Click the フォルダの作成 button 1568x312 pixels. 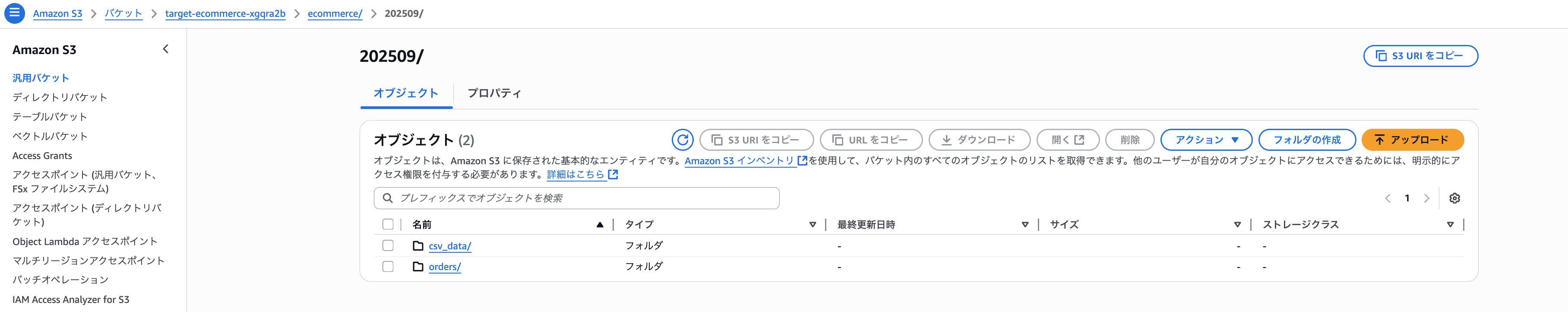click(x=1307, y=140)
